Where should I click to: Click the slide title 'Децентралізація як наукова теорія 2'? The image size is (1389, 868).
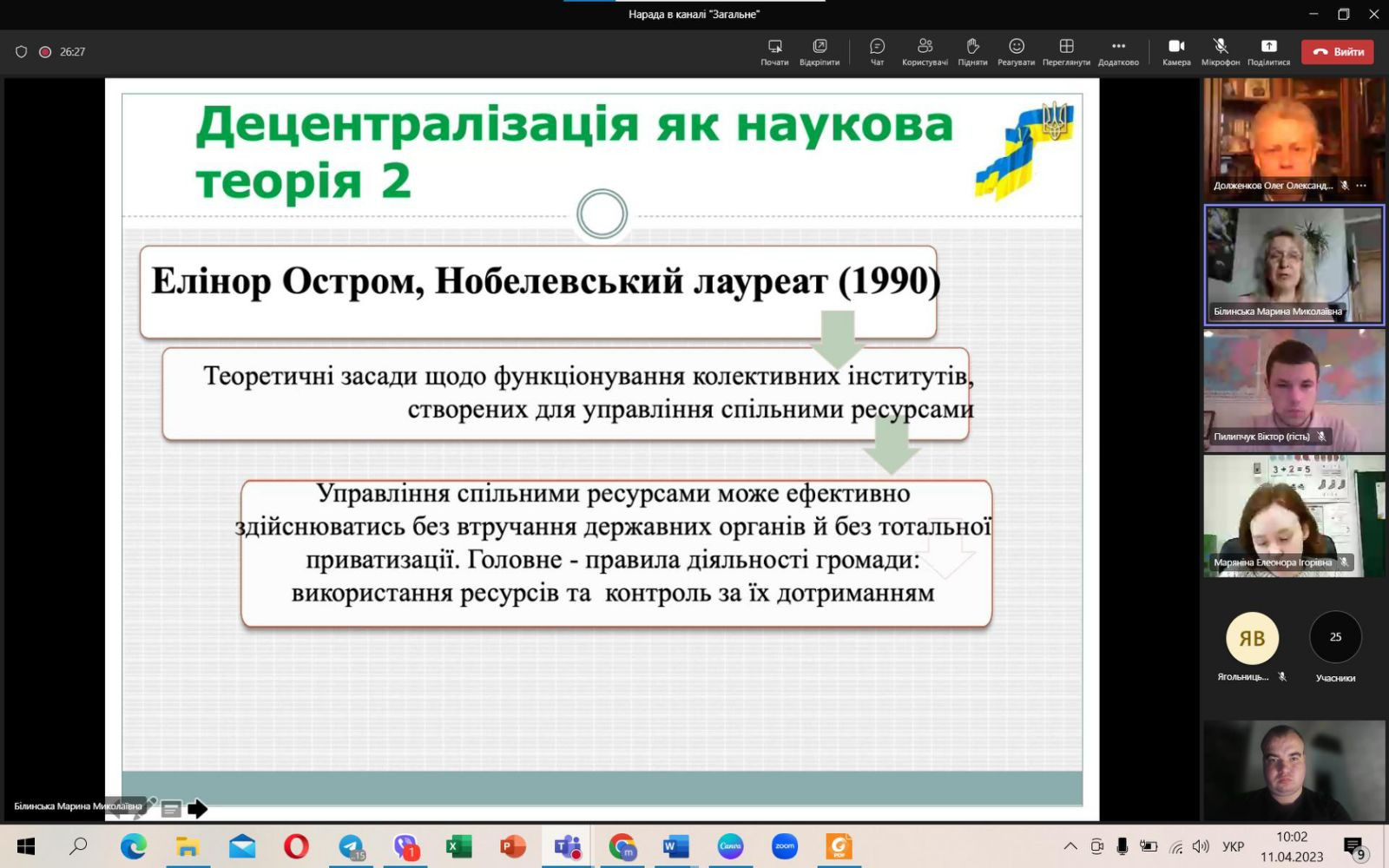pyautogui.click(x=574, y=152)
